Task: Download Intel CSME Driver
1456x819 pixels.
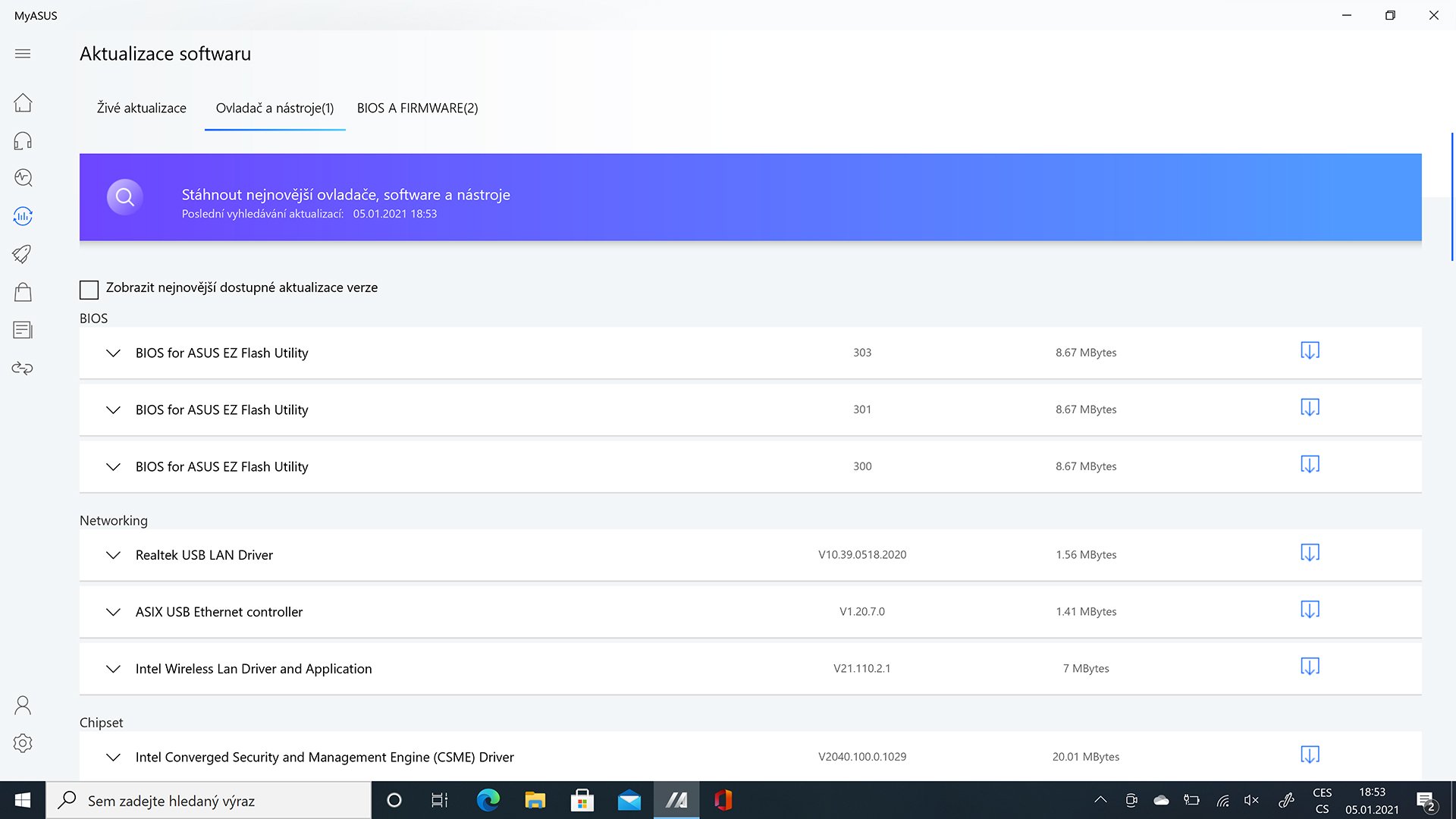Action: (x=1310, y=755)
